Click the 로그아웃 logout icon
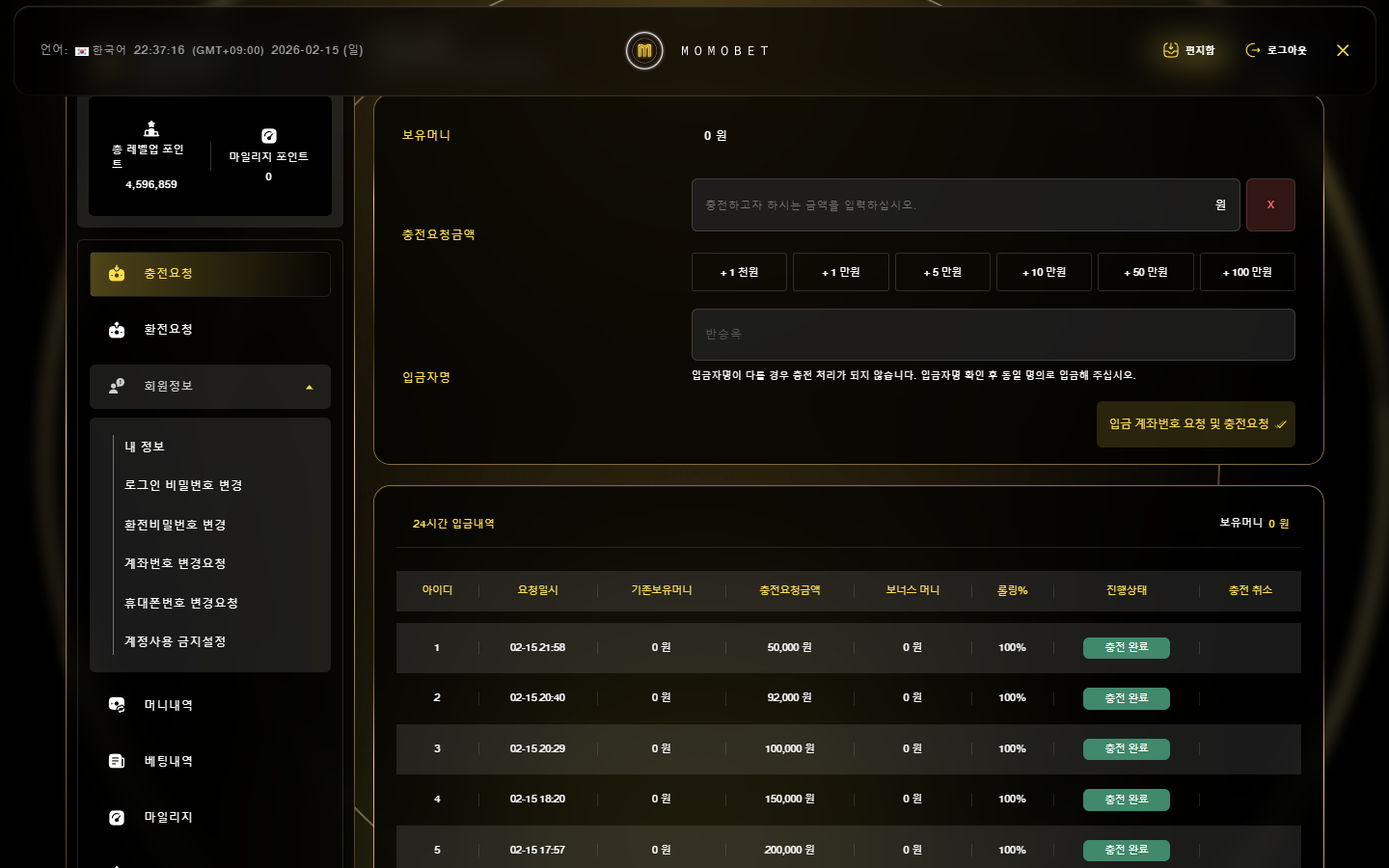The image size is (1389, 868). [1253, 50]
